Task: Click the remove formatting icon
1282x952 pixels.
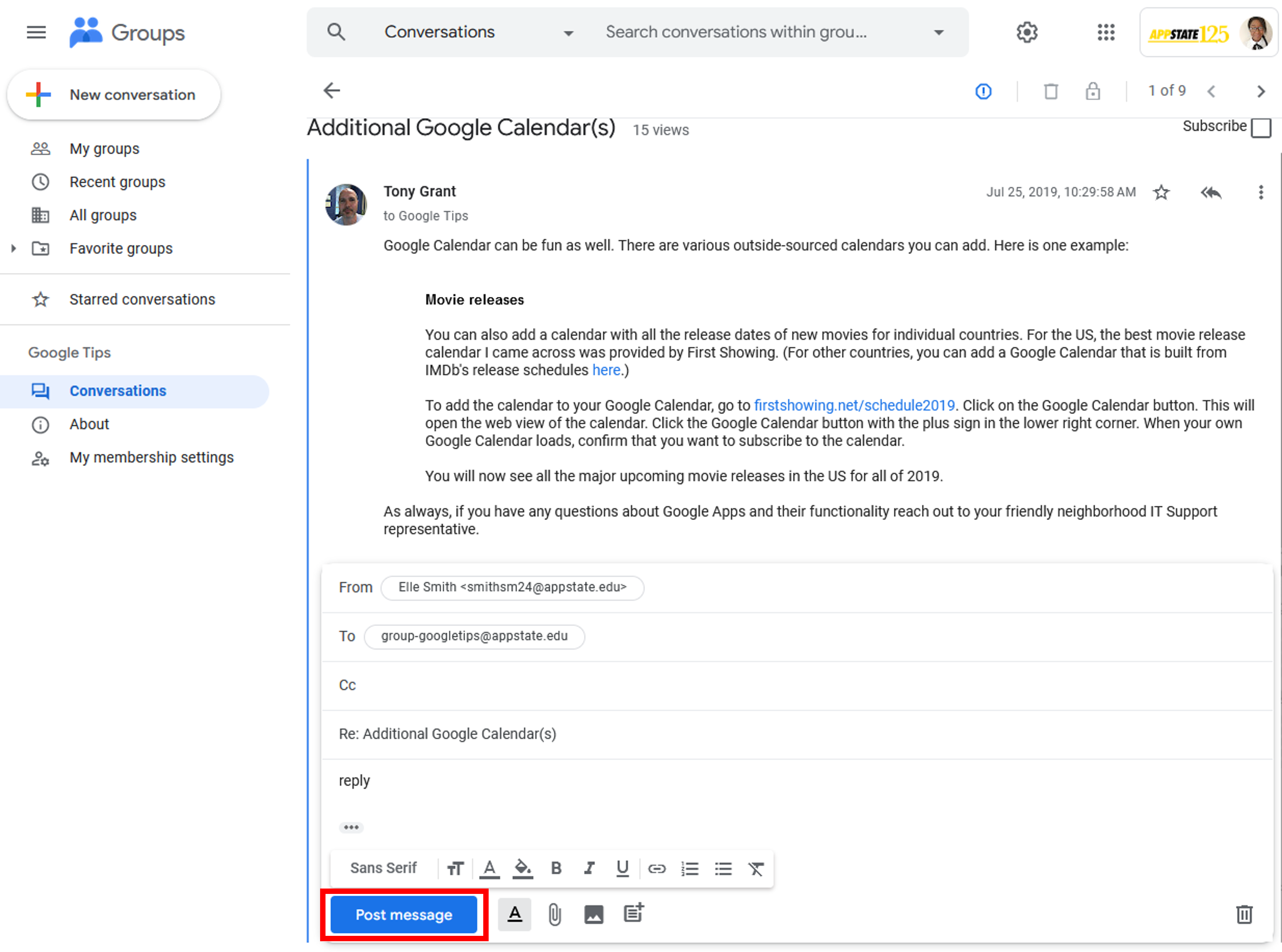Action: pos(756,869)
